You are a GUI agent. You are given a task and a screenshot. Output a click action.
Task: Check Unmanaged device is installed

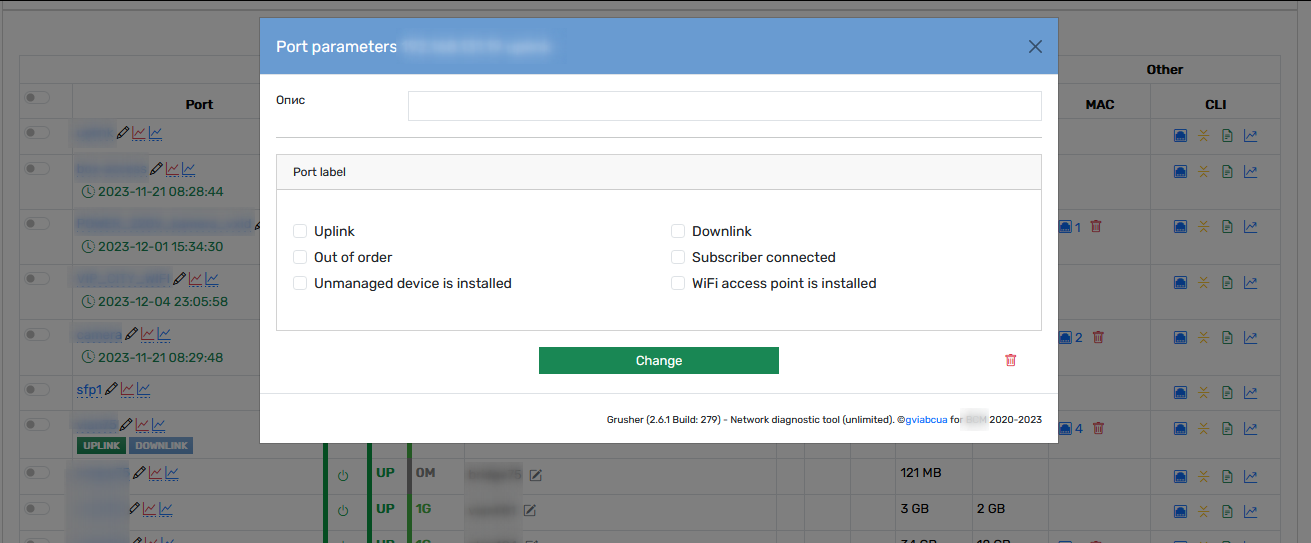pyautogui.click(x=300, y=283)
